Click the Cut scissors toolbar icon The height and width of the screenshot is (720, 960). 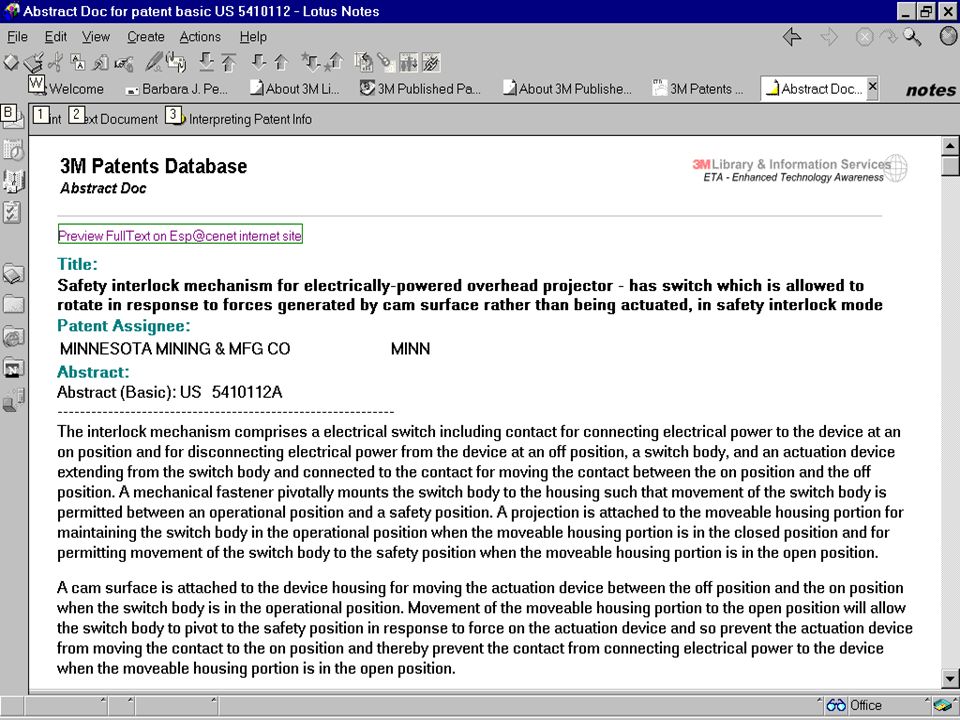pyautogui.click(x=56, y=62)
